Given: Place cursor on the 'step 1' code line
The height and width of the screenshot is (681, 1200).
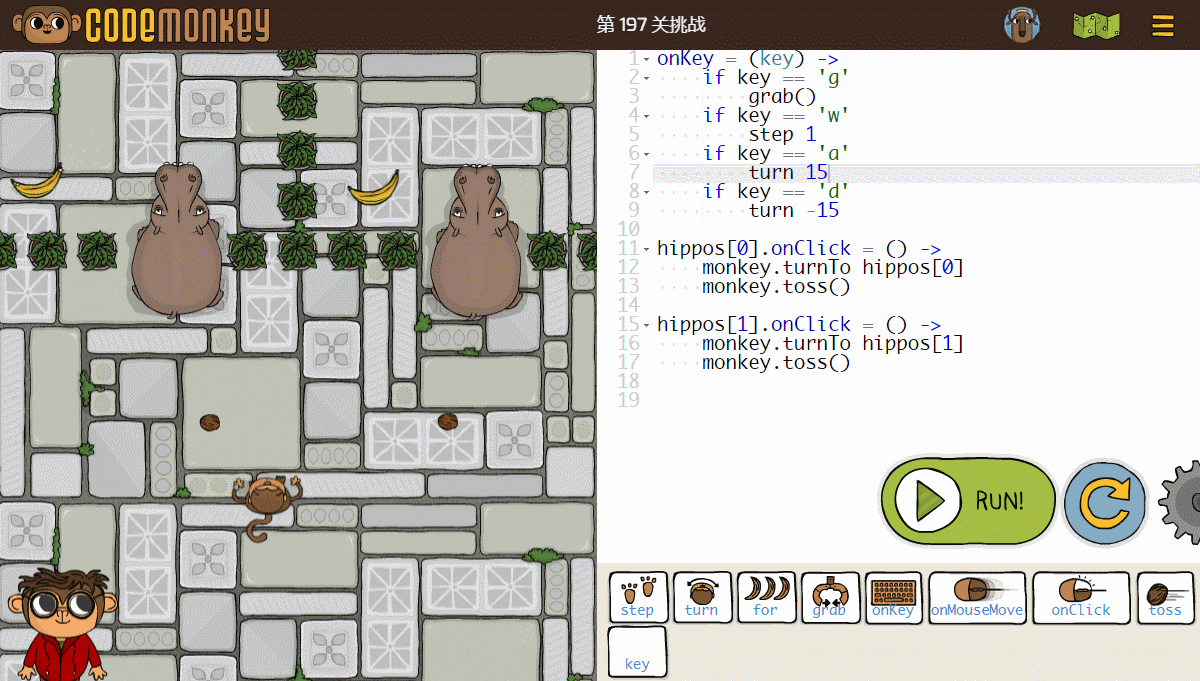Looking at the screenshot, I should 783,134.
